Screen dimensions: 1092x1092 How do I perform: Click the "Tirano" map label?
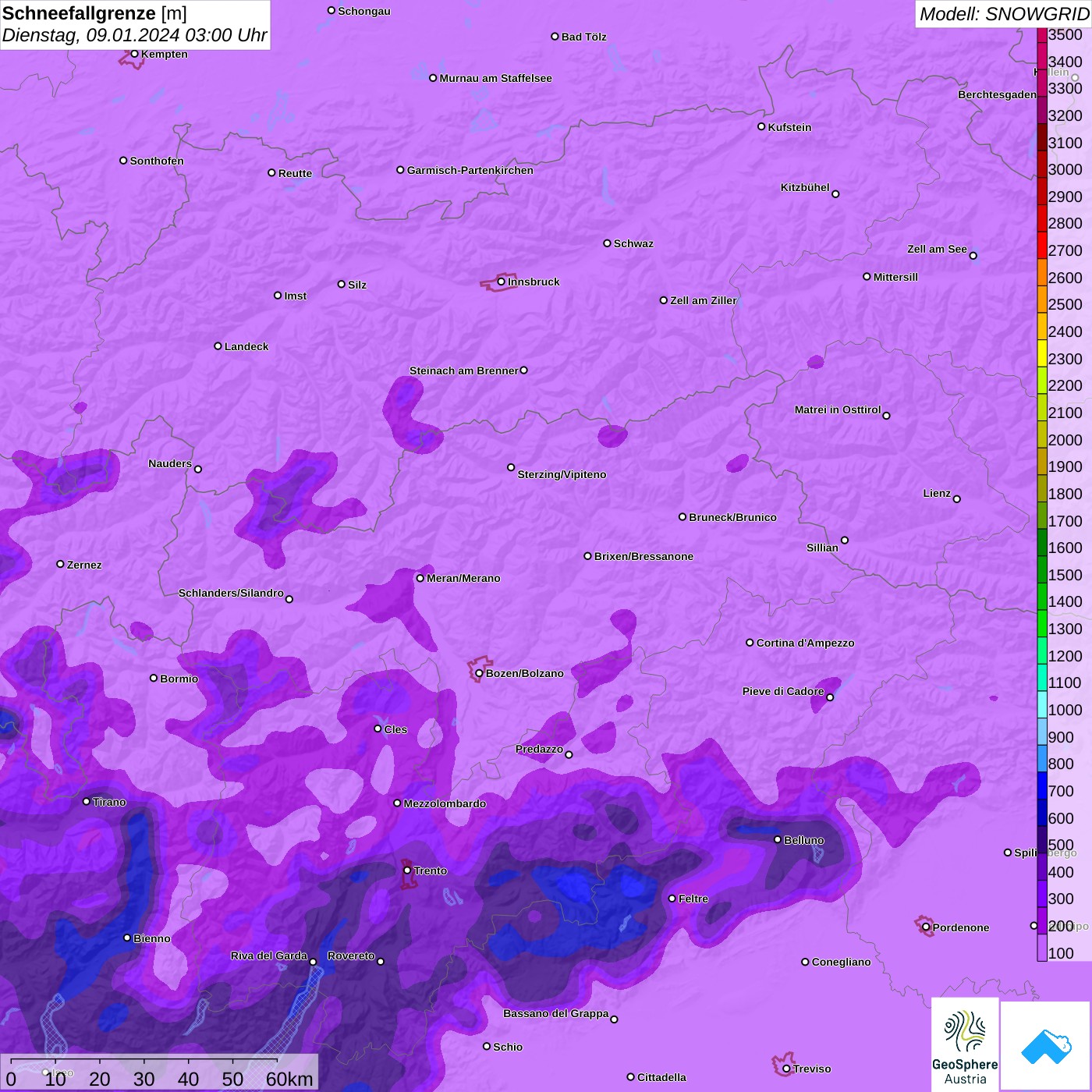pyautogui.click(x=109, y=802)
